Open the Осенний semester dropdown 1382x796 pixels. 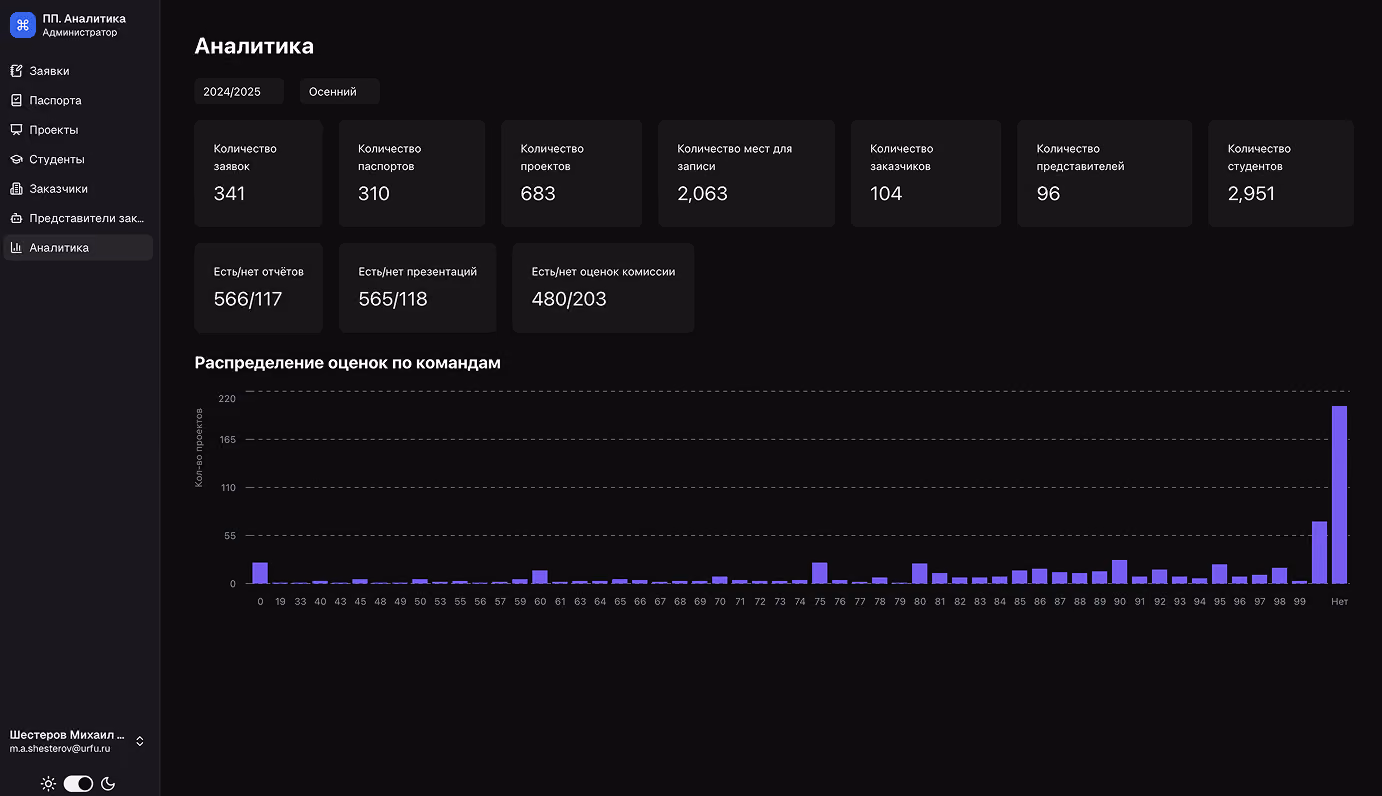pyautogui.click(x=340, y=91)
